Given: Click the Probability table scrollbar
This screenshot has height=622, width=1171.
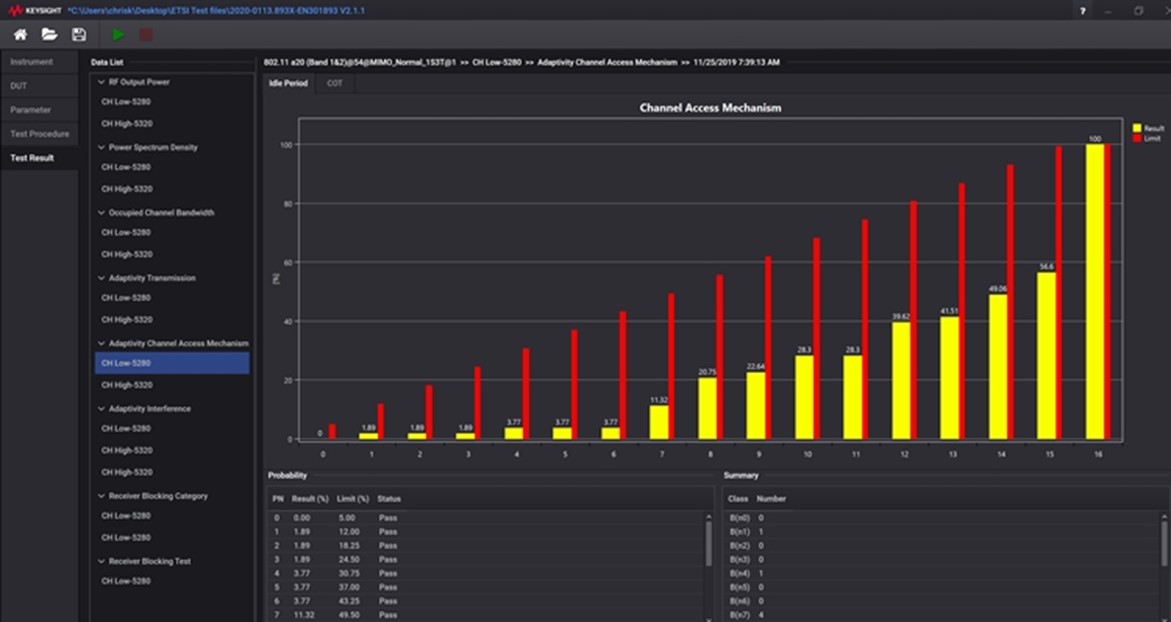Looking at the screenshot, I should 709,545.
